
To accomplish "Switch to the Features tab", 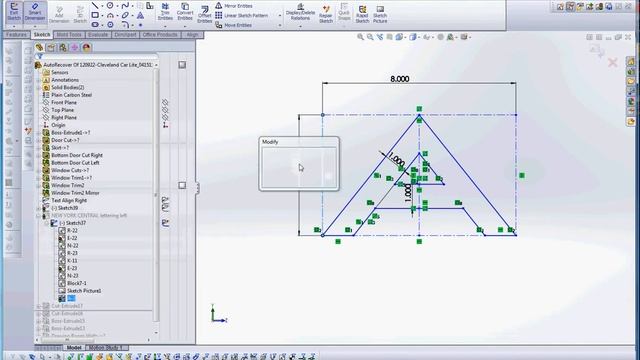I will click(16, 35).
